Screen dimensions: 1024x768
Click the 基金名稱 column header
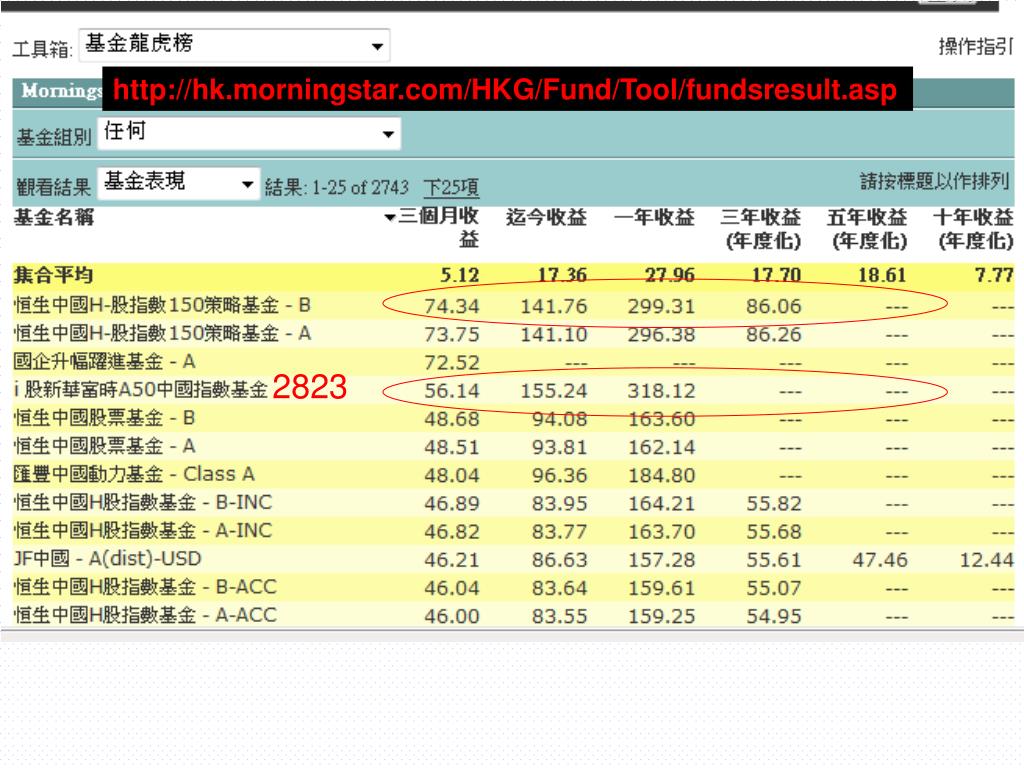coord(54,217)
